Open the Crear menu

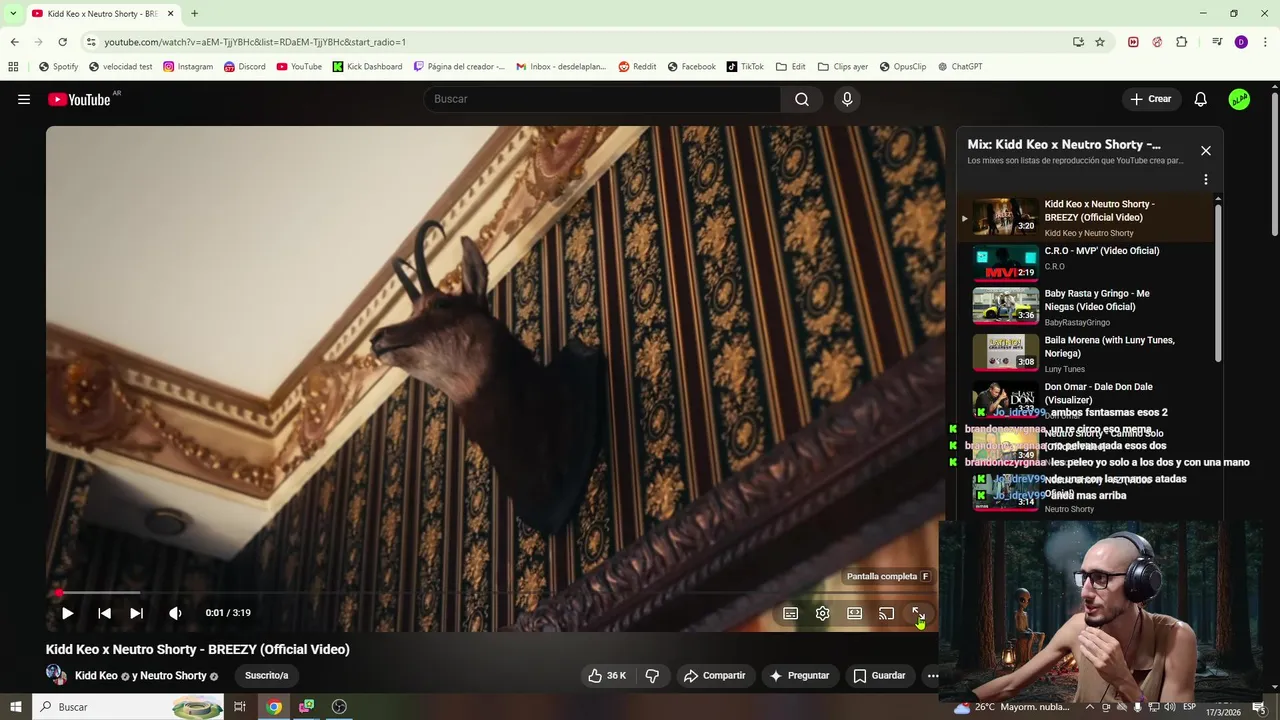pos(1151,99)
